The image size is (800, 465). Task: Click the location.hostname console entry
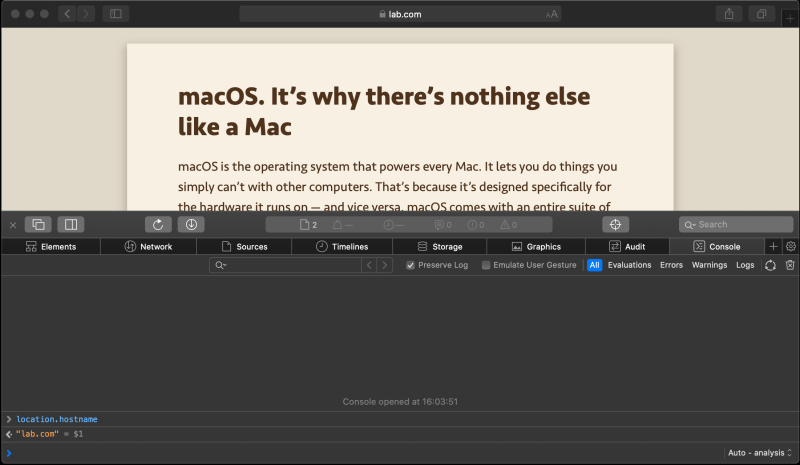(x=57, y=419)
